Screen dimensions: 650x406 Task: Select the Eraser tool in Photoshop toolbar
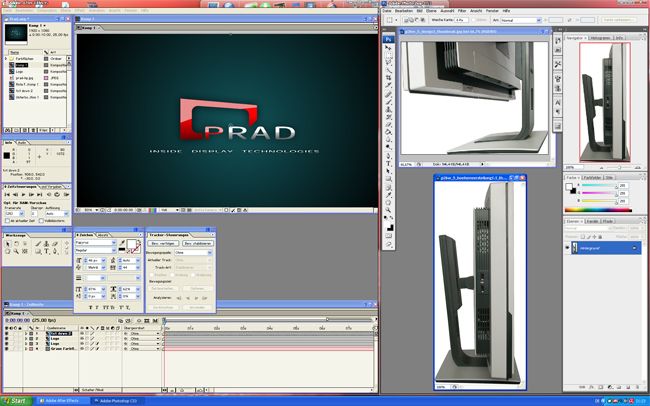(x=388, y=124)
